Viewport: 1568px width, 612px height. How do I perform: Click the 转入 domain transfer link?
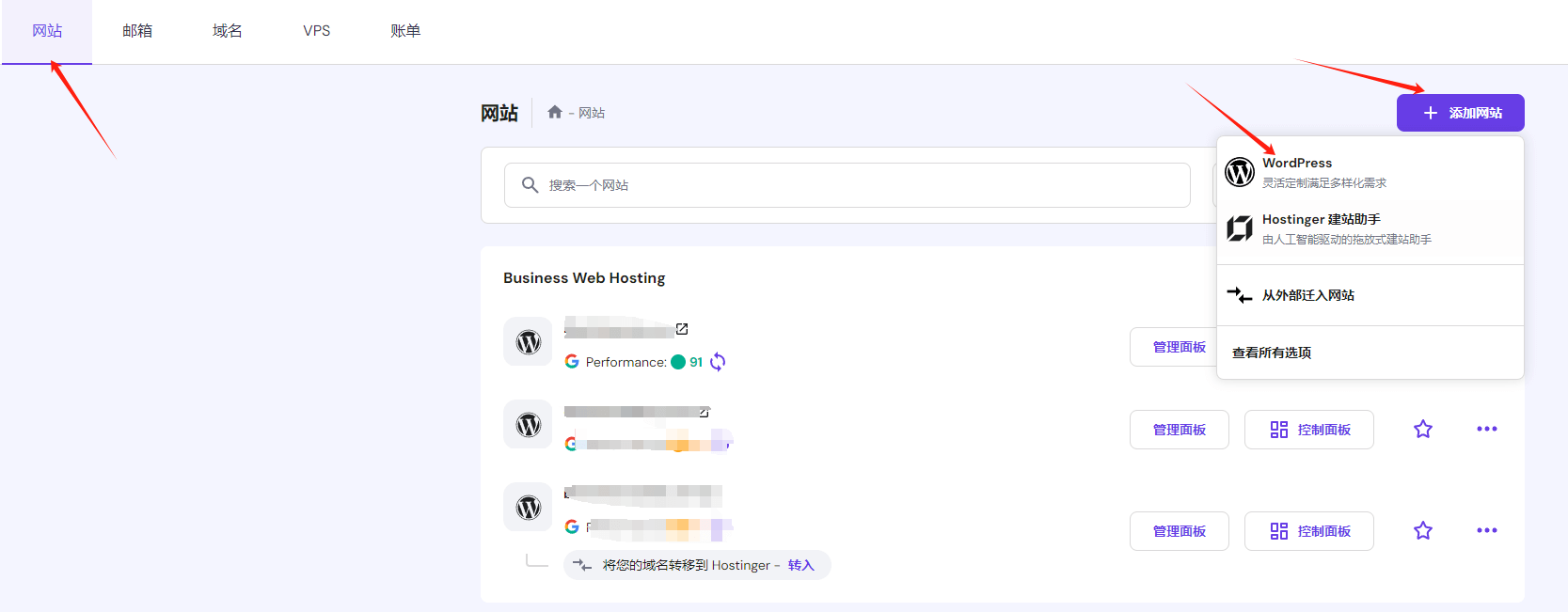pyautogui.click(x=800, y=565)
